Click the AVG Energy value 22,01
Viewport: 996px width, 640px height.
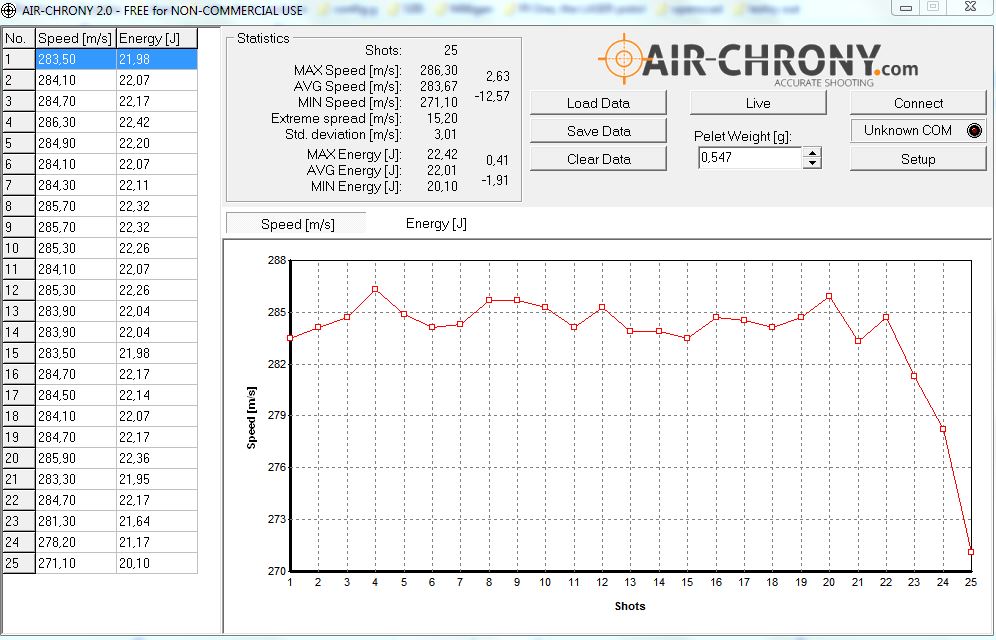pos(442,170)
